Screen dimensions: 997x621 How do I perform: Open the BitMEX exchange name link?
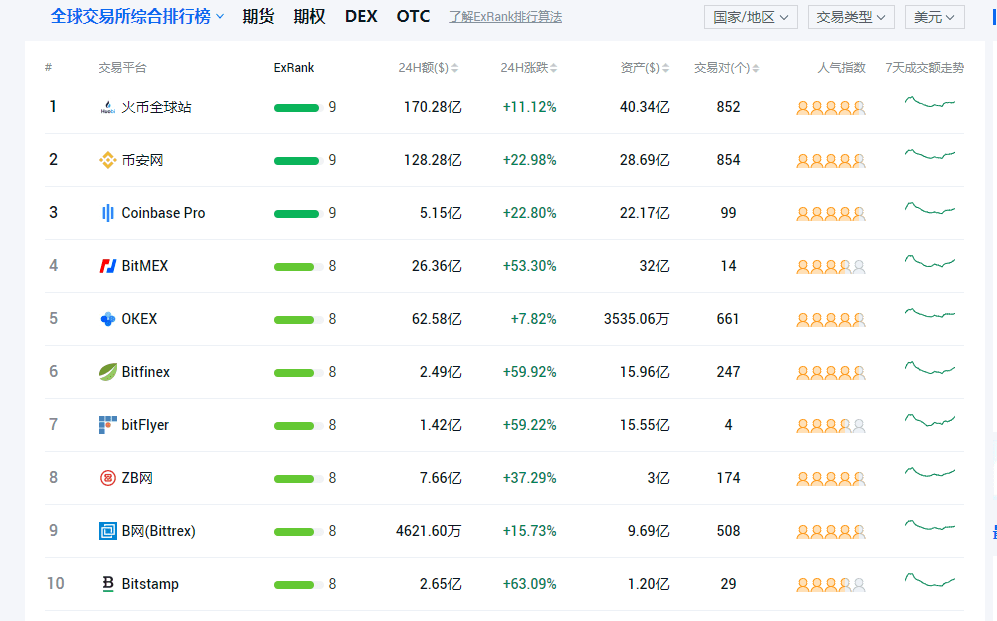coord(145,266)
